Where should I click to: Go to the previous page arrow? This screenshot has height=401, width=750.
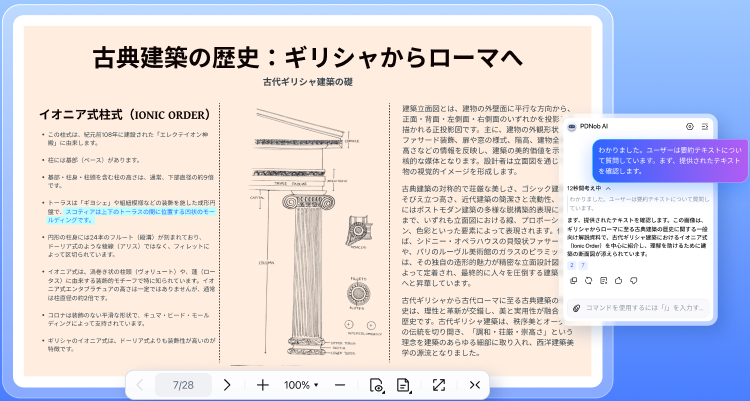140,385
